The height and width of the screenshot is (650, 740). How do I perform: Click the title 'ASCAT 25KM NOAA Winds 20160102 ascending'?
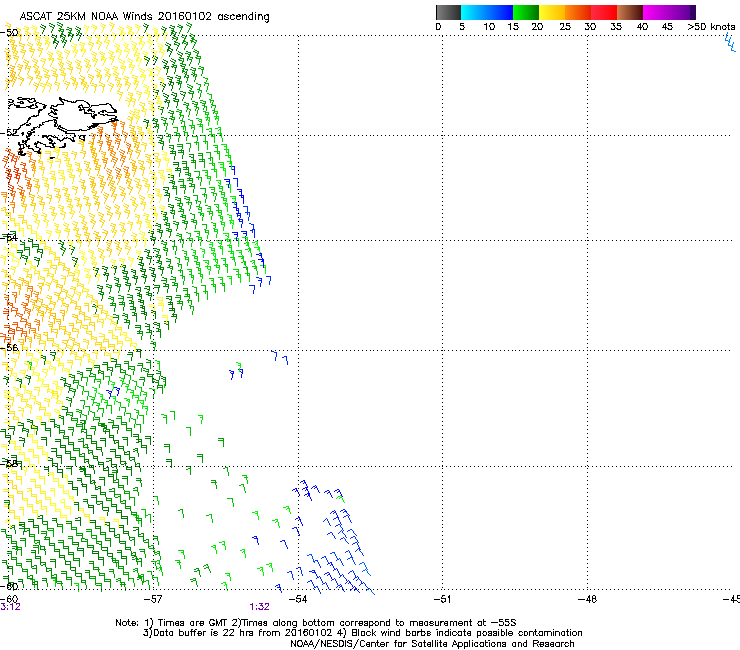(x=144, y=17)
